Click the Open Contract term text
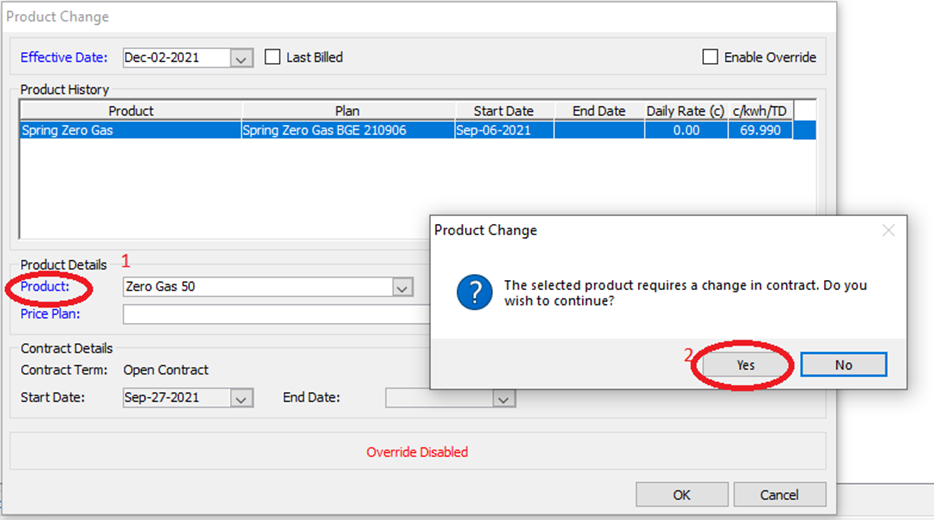934x520 pixels. tap(166, 370)
